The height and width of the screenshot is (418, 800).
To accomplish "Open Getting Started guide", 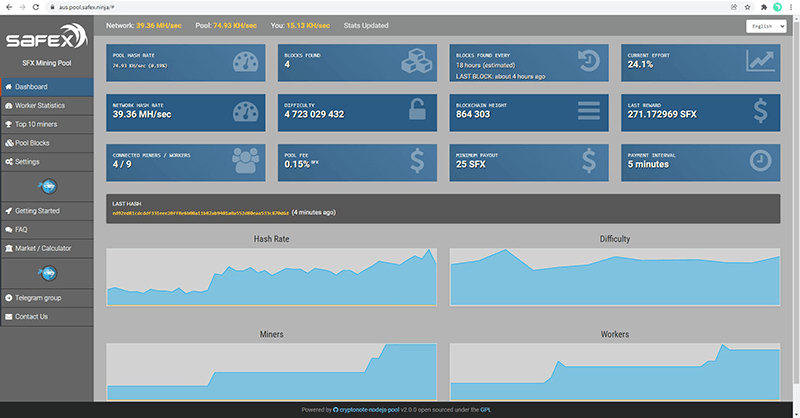I will tap(47, 211).
